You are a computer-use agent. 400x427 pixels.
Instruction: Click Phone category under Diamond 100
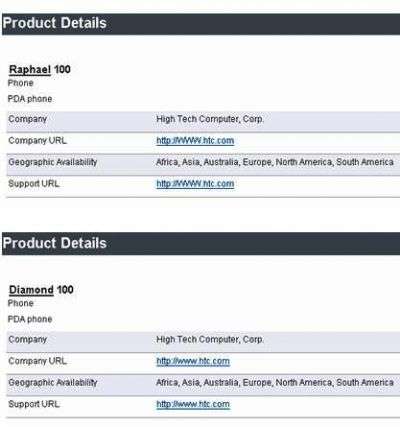[21, 303]
